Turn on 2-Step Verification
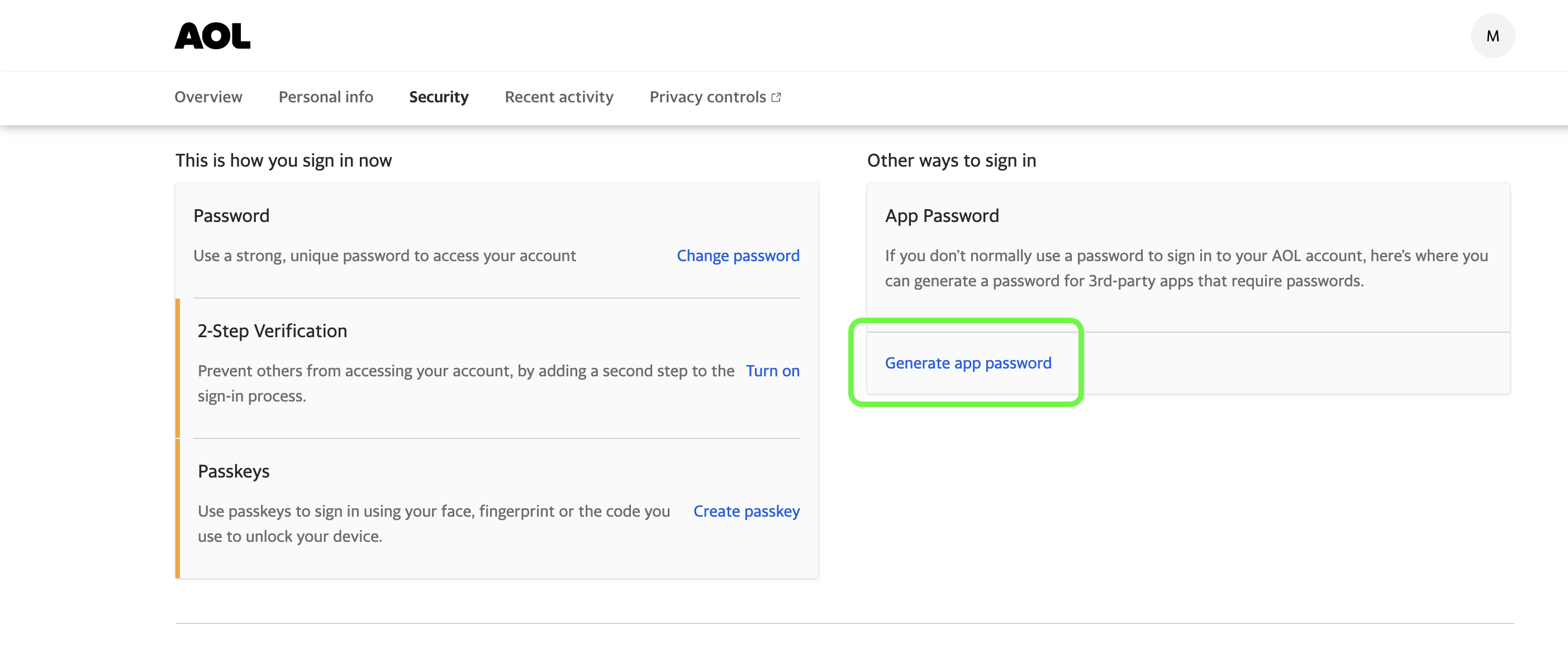The width and height of the screenshot is (1568, 652). coord(772,371)
